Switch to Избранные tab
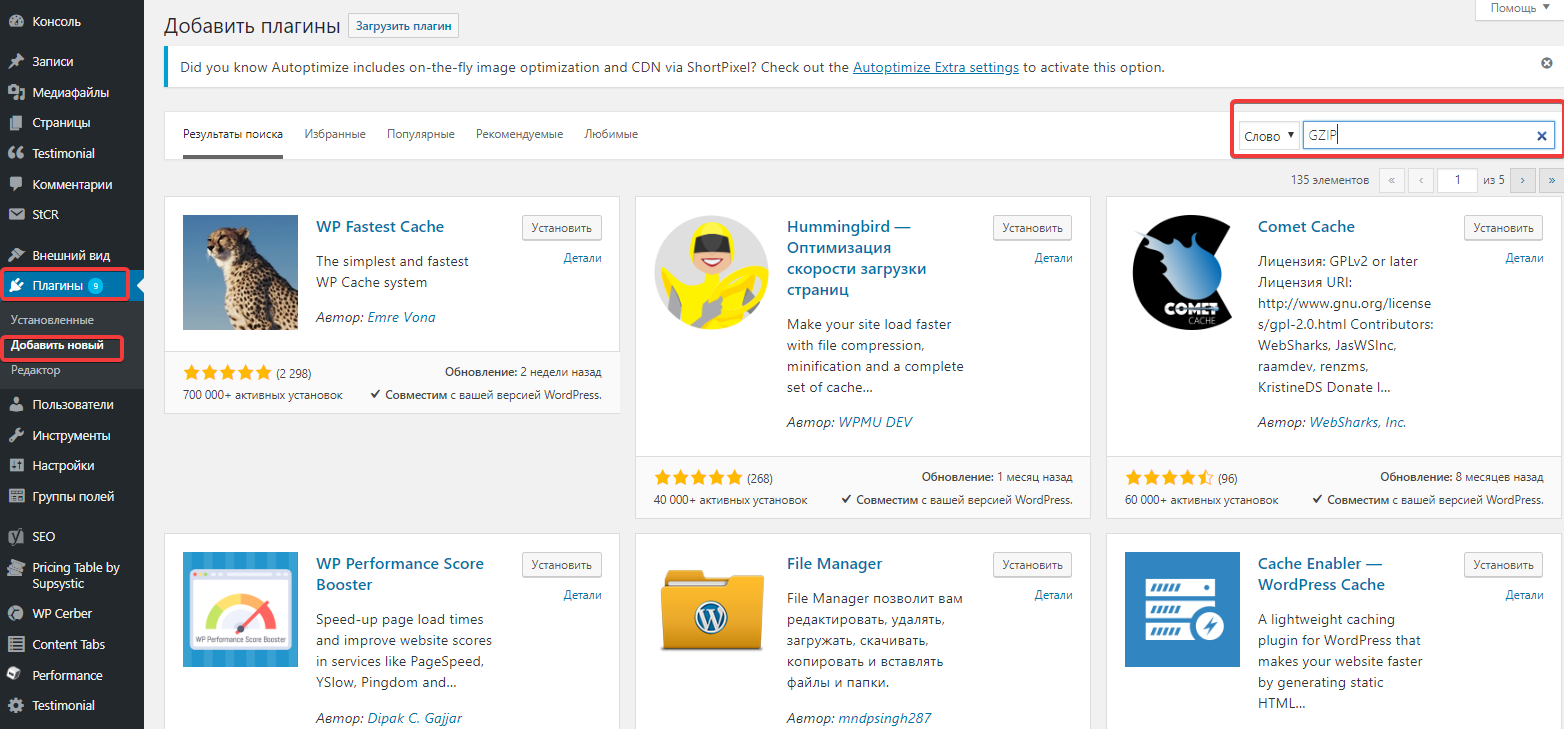Screen dimensions: 1564x729 [335, 134]
